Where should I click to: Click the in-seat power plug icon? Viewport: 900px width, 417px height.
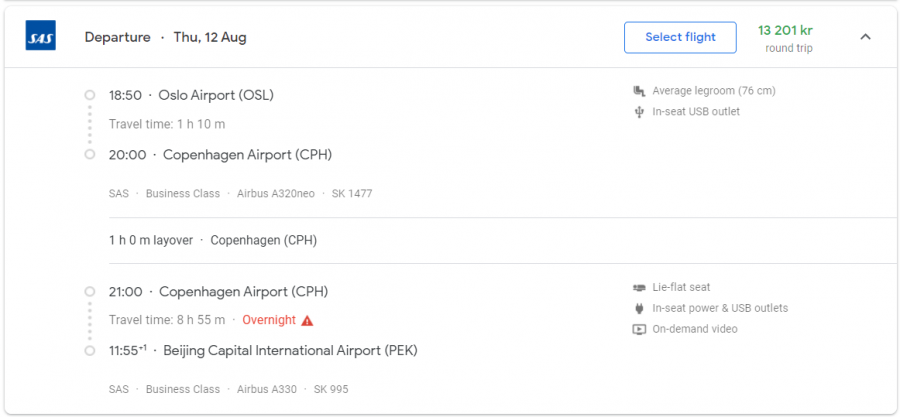coord(639,308)
